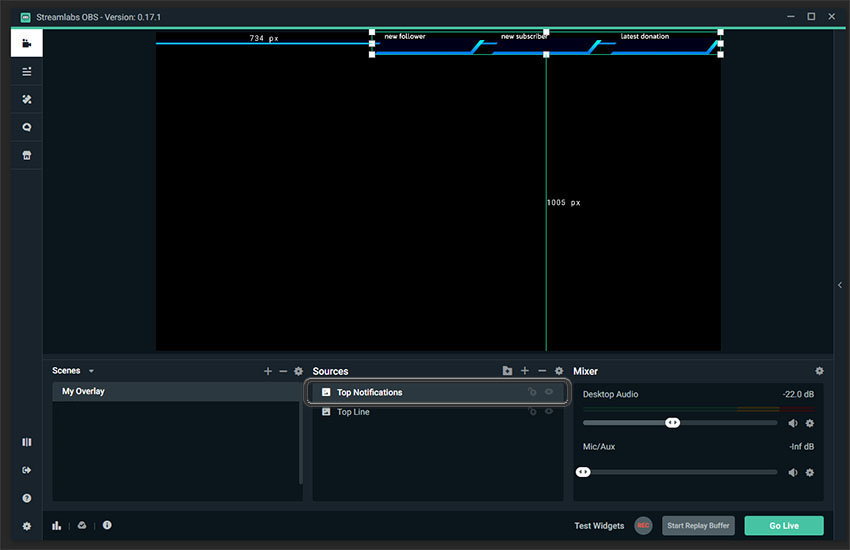Click Desktop Audio volume slider handle
Viewport: 850px width, 550px height.
click(x=672, y=423)
